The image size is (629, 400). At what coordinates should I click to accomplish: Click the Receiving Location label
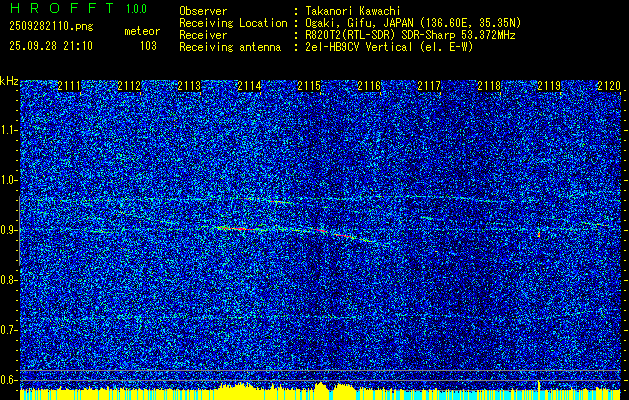coord(233,23)
